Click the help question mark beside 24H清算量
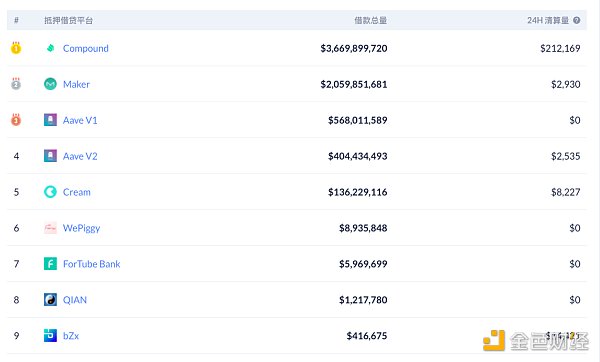 pyautogui.click(x=577, y=20)
